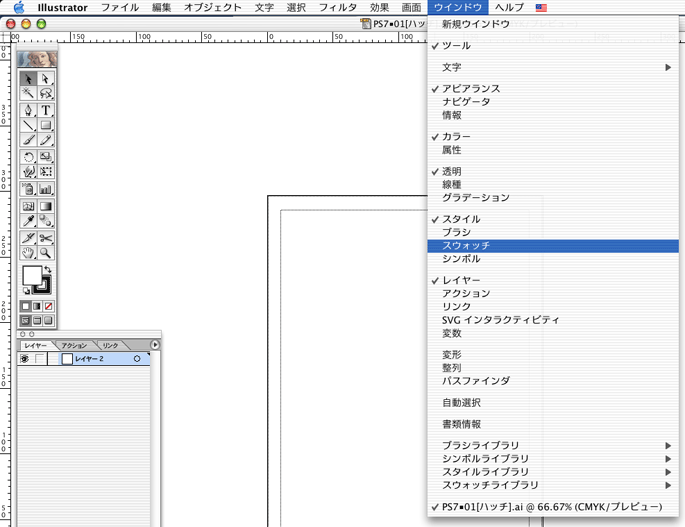This screenshot has height=527, width=685.
Task: Select the Rectangle tool
Action: pyautogui.click(x=46, y=125)
